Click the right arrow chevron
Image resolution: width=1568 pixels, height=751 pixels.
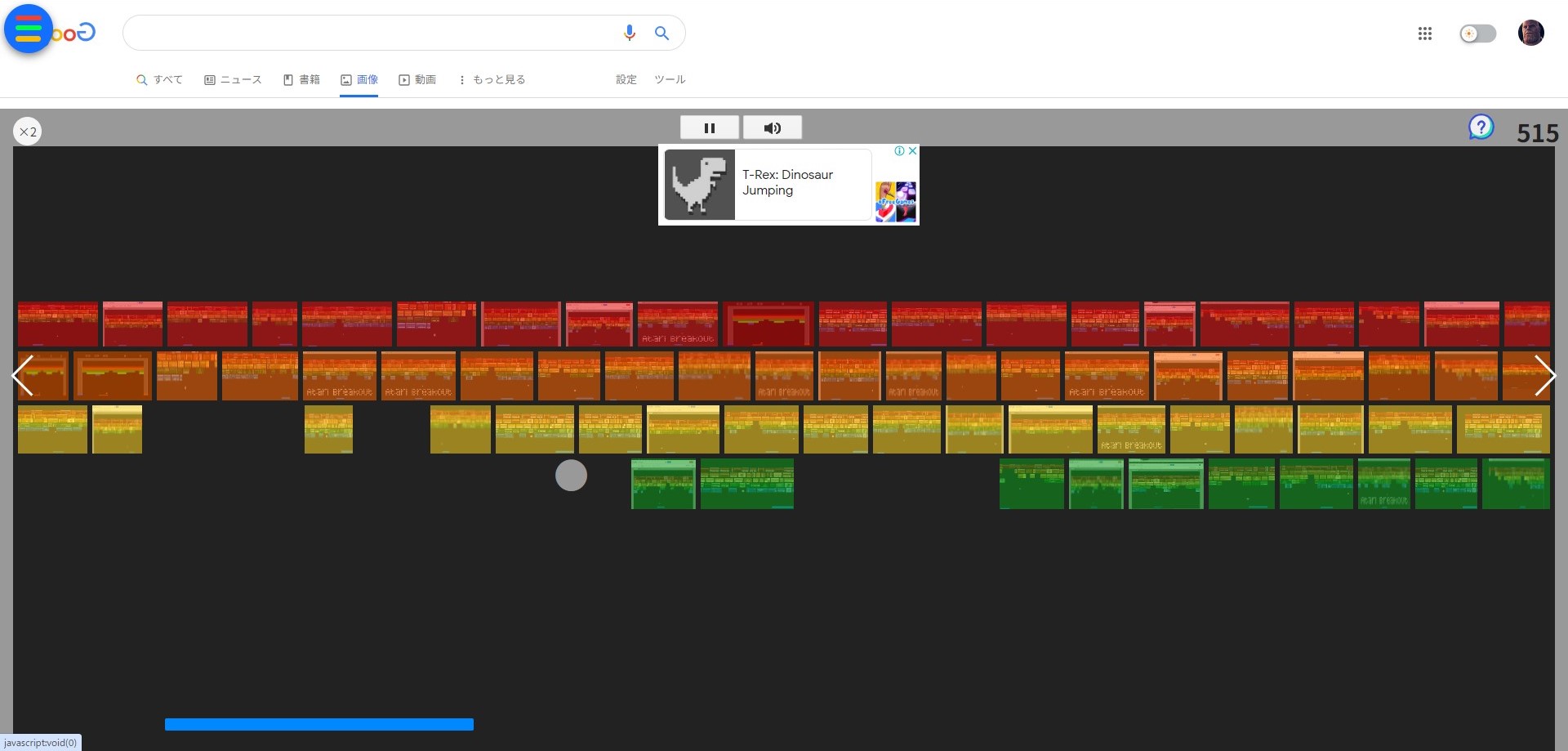click(x=1545, y=376)
